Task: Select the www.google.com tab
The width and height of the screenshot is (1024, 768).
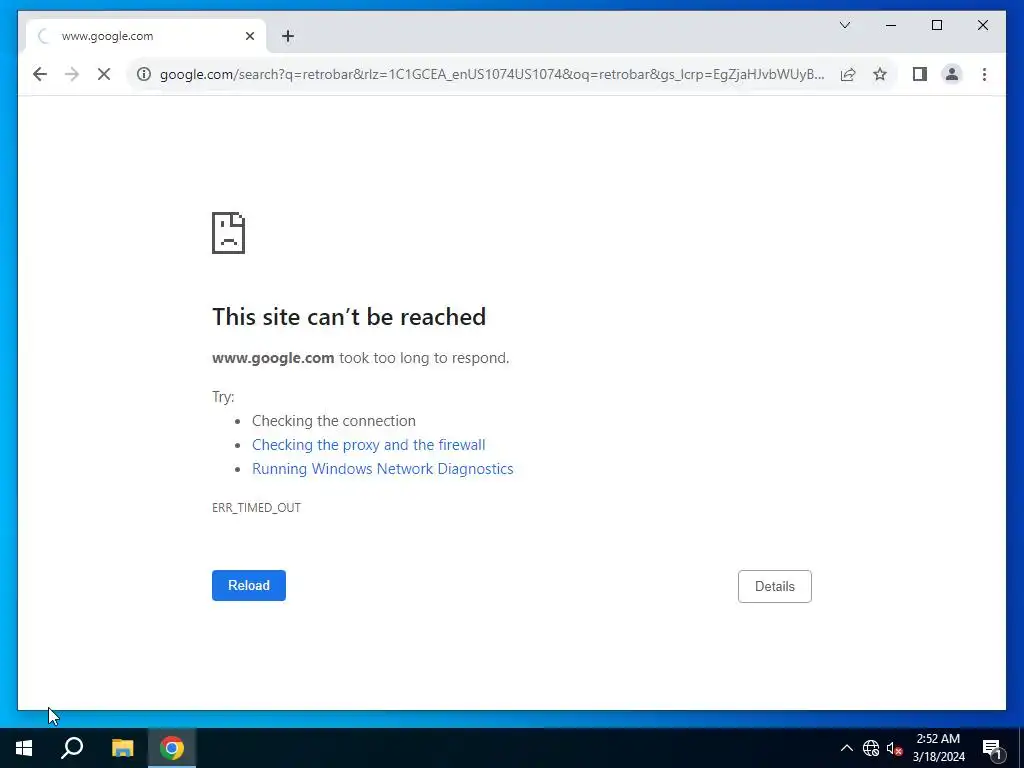Action: click(146, 36)
